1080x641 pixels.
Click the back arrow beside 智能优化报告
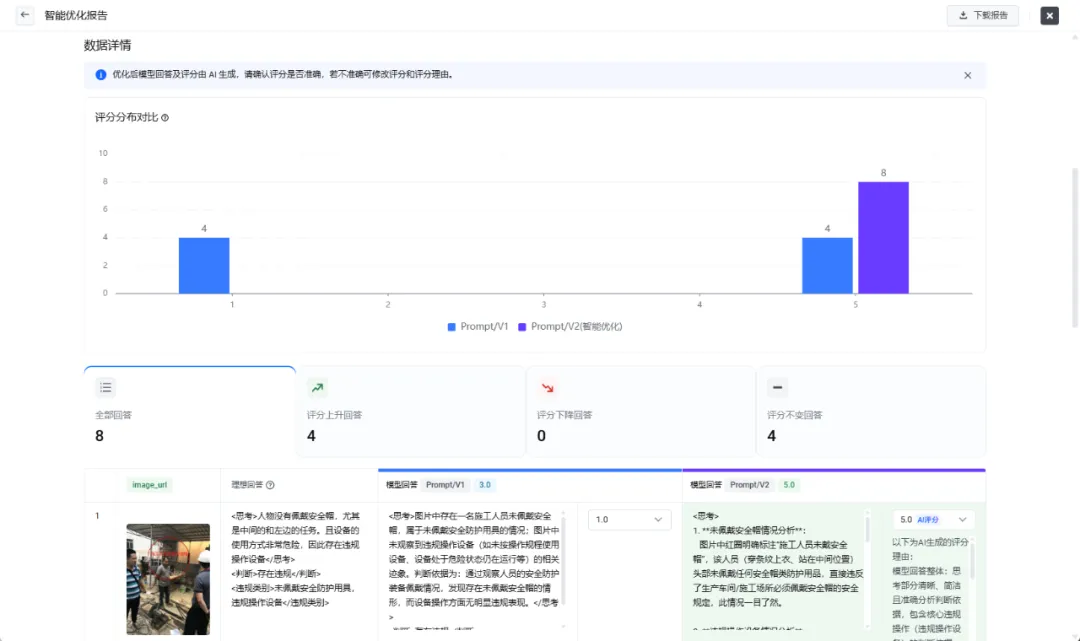click(x=25, y=15)
